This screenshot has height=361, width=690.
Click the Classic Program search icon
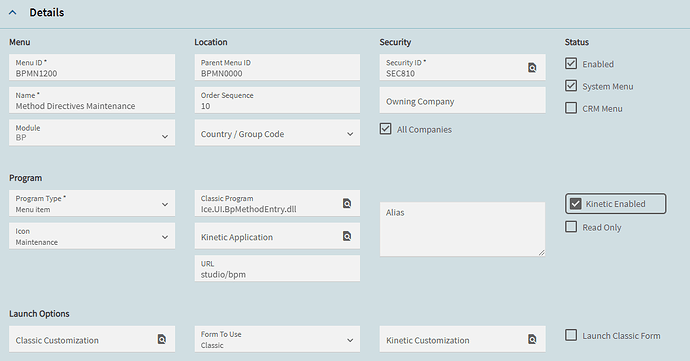tap(347, 203)
